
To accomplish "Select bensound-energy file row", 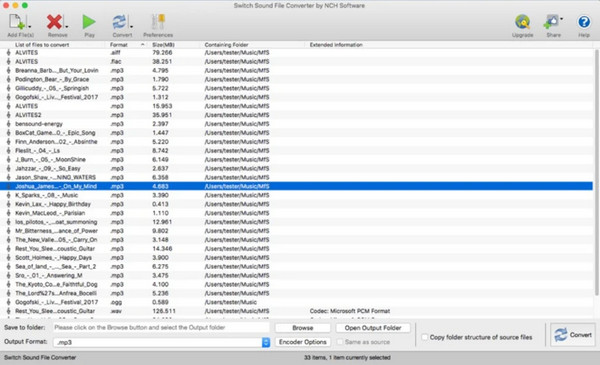I will tap(297, 124).
